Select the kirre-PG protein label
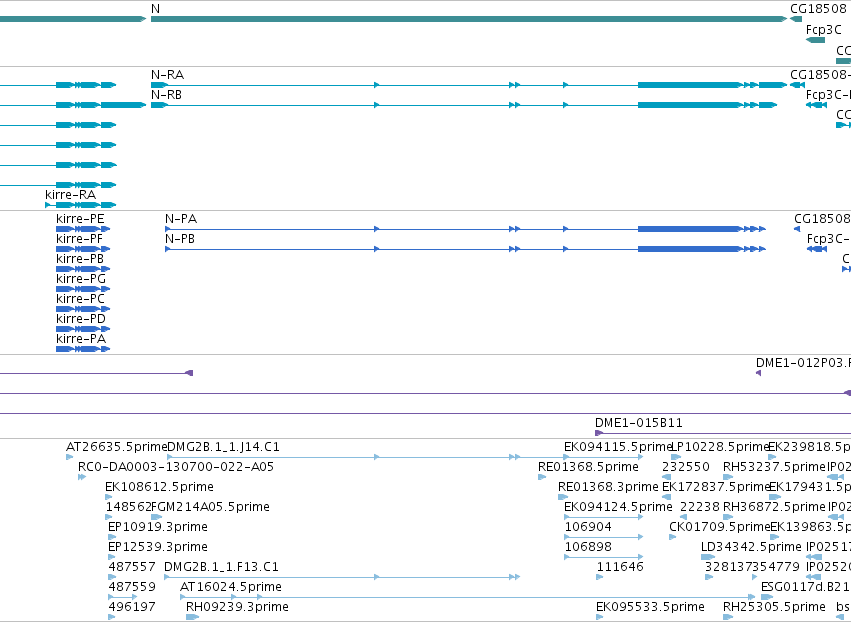851x622 pixels. pyautogui.click(x=81, y=279)
